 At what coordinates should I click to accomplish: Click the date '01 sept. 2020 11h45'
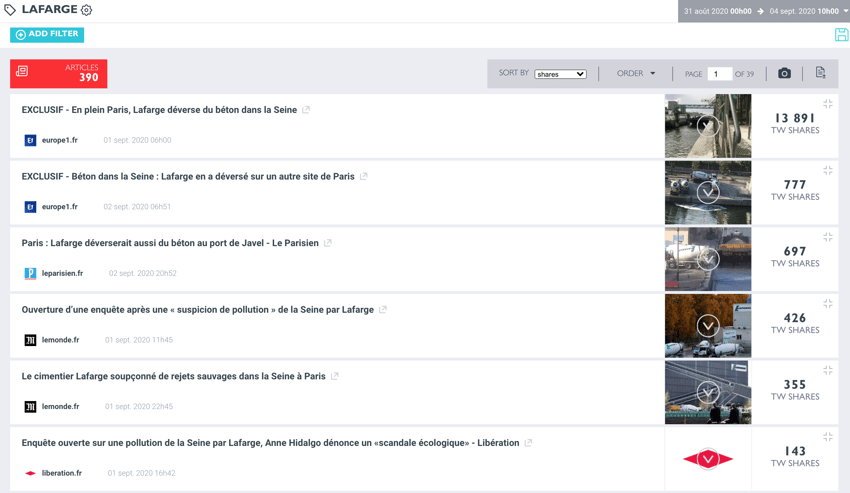click(139, 340)
